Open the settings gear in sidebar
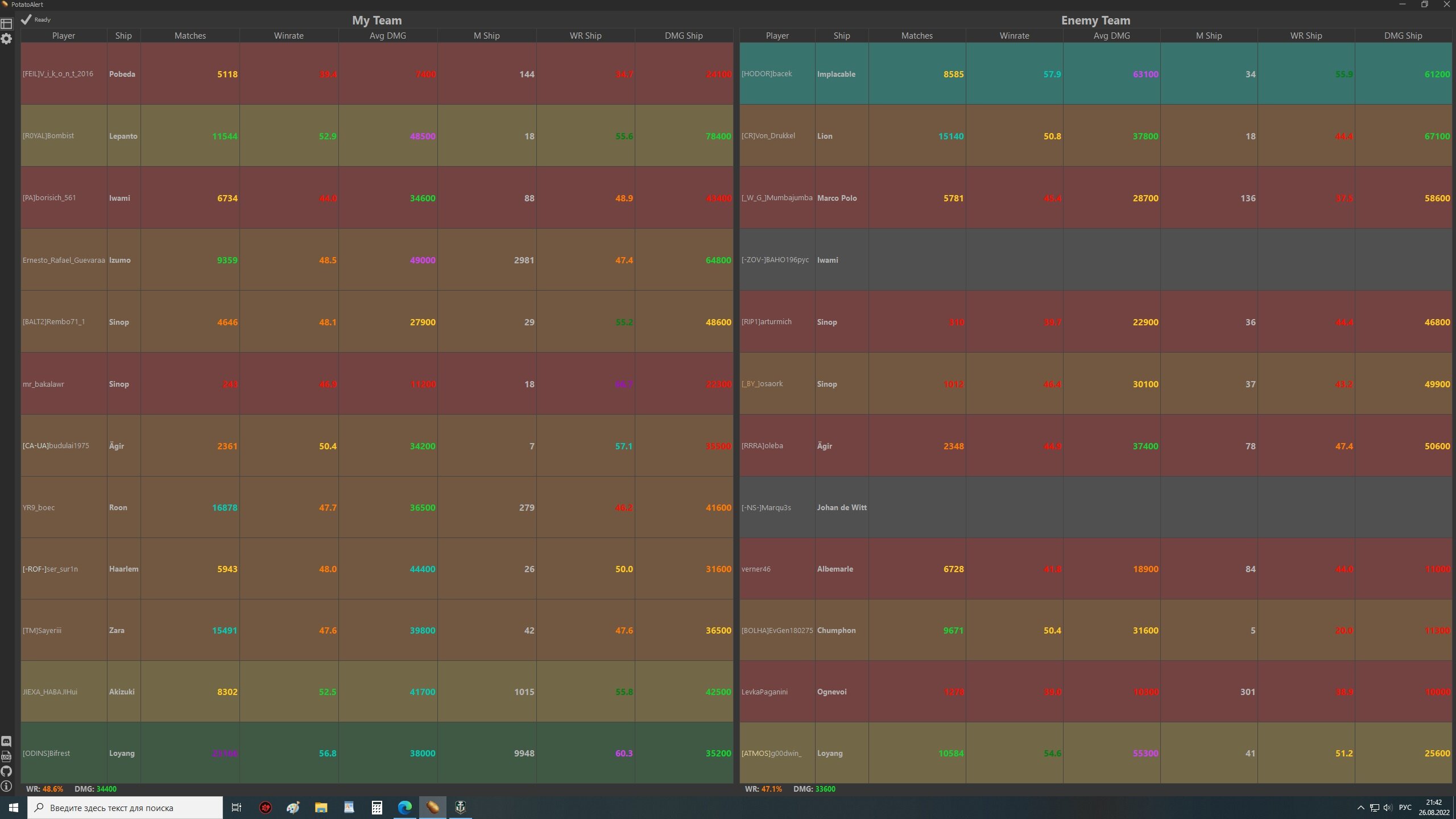The image size is (1456, 819). pyautogui.click(x=6, y=39)
